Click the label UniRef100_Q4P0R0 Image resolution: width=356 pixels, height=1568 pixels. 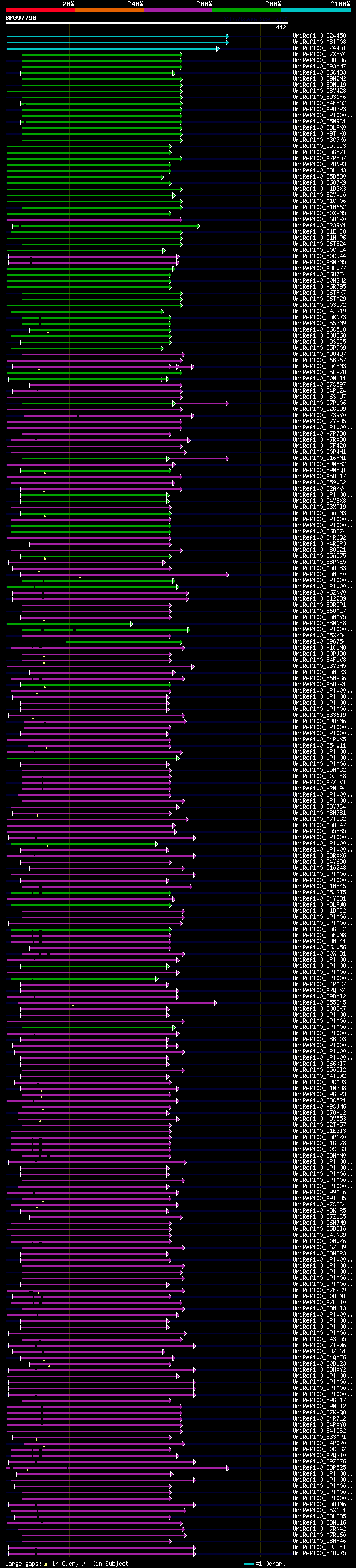coord(319,1443)
